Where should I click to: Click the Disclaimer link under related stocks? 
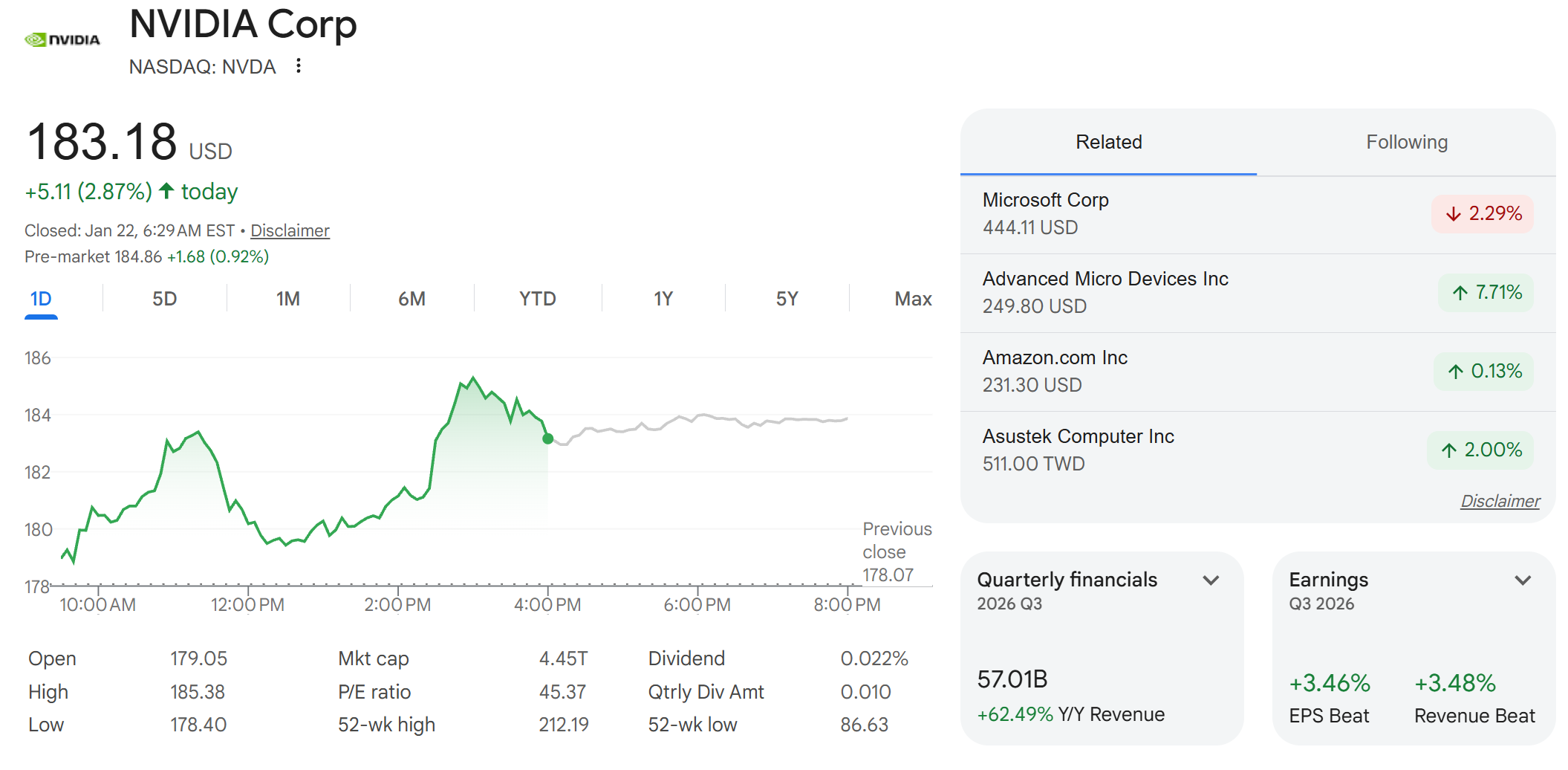1502,501
